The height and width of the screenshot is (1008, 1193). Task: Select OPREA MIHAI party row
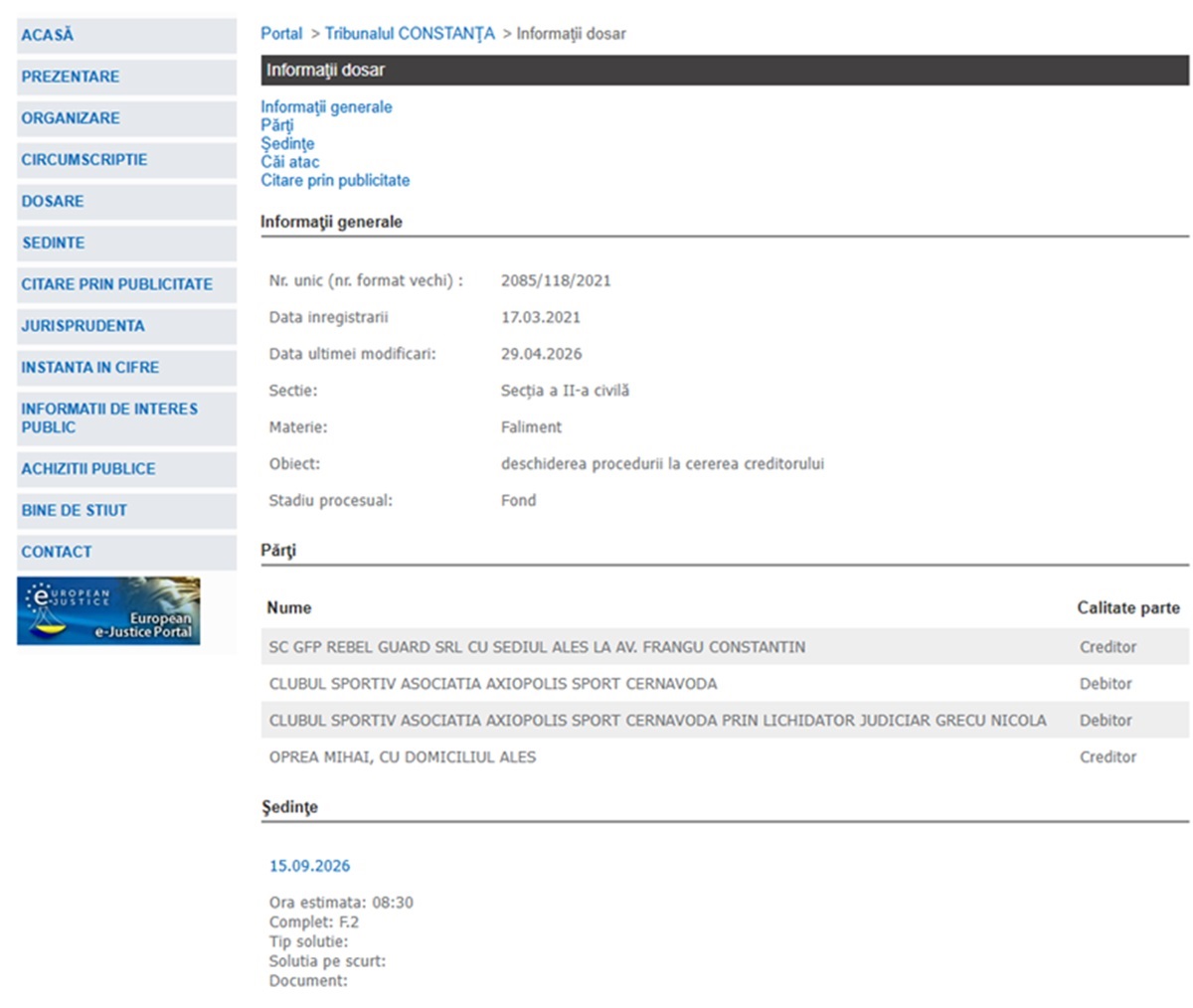(x=725, y=757)
